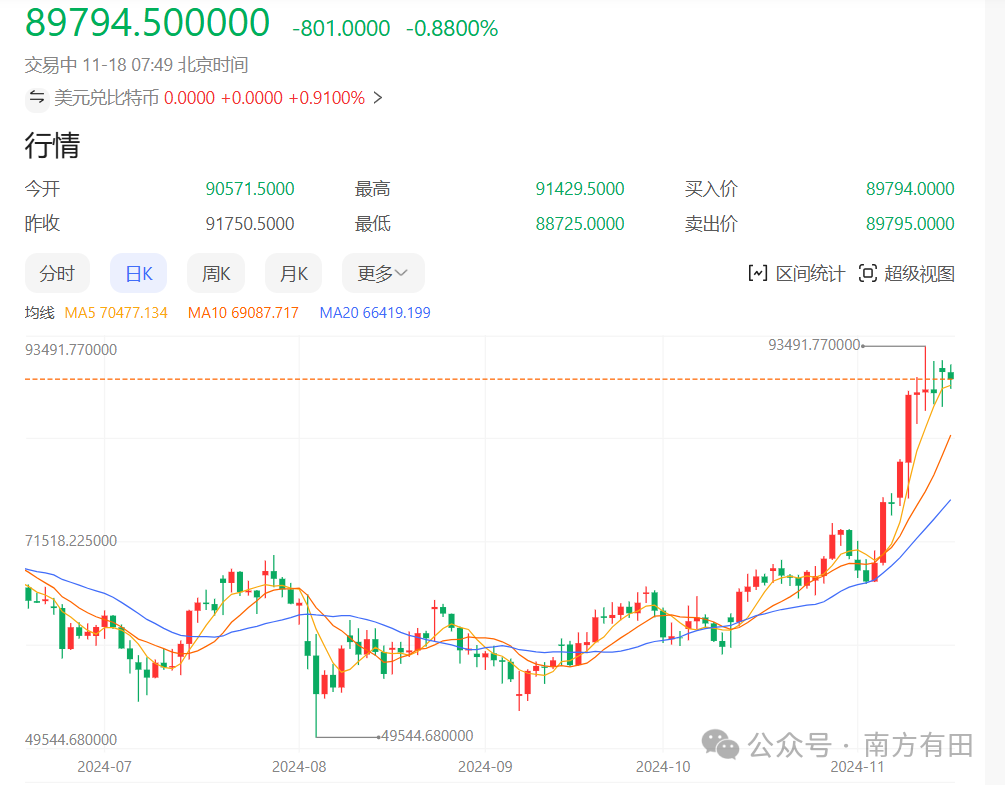This screenshot has height=785, width=1005.
Task: Toggle the MA20 moving average line
Action: coord(375,312)
